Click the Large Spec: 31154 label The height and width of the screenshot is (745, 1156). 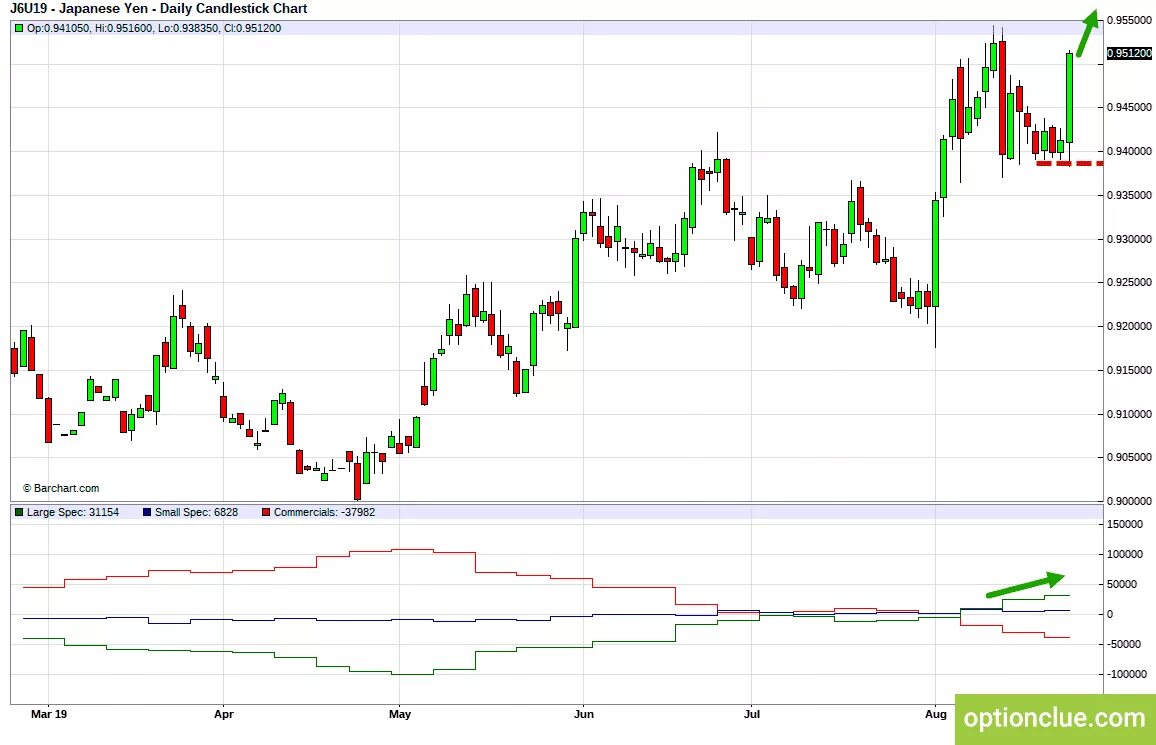tap(73, 512)
